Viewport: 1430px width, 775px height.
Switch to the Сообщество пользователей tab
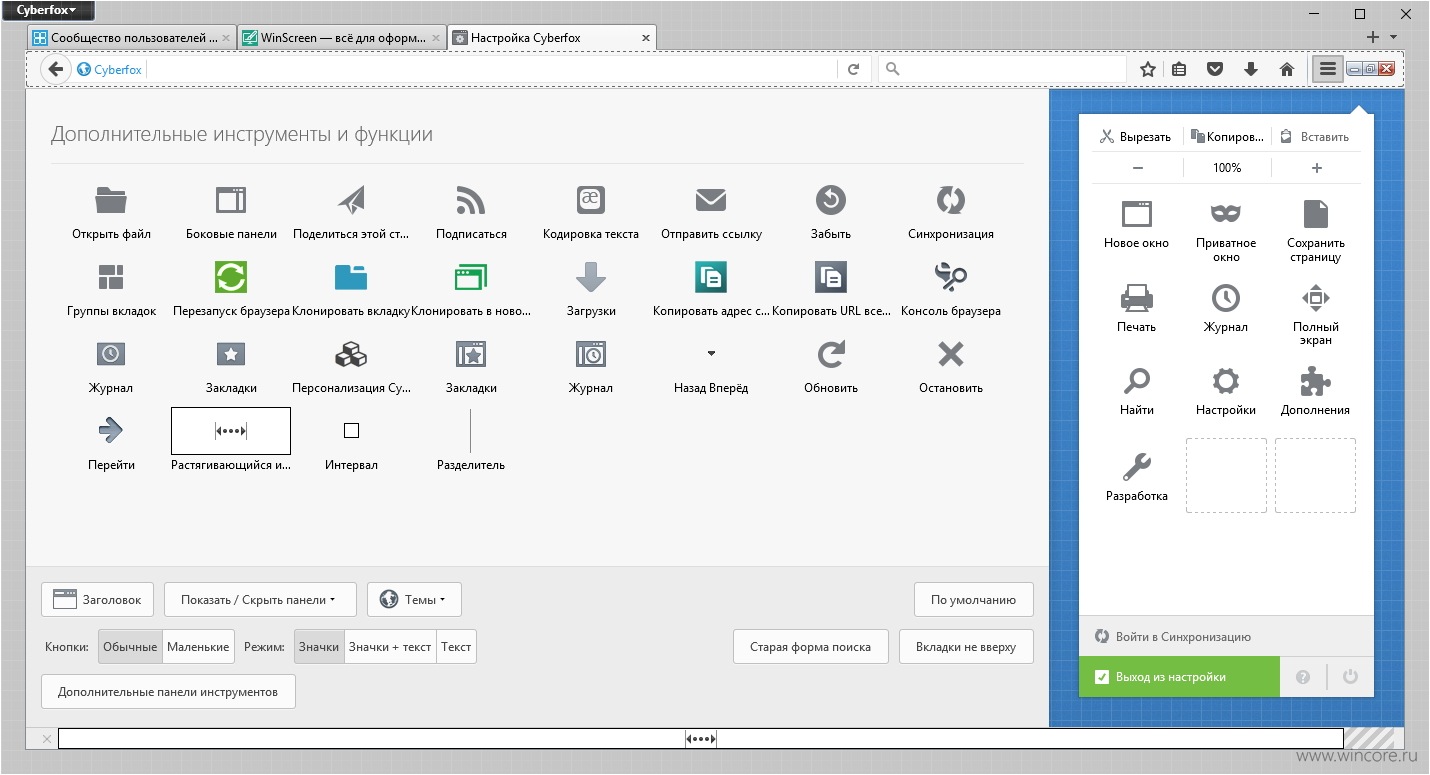click(132, 38)
